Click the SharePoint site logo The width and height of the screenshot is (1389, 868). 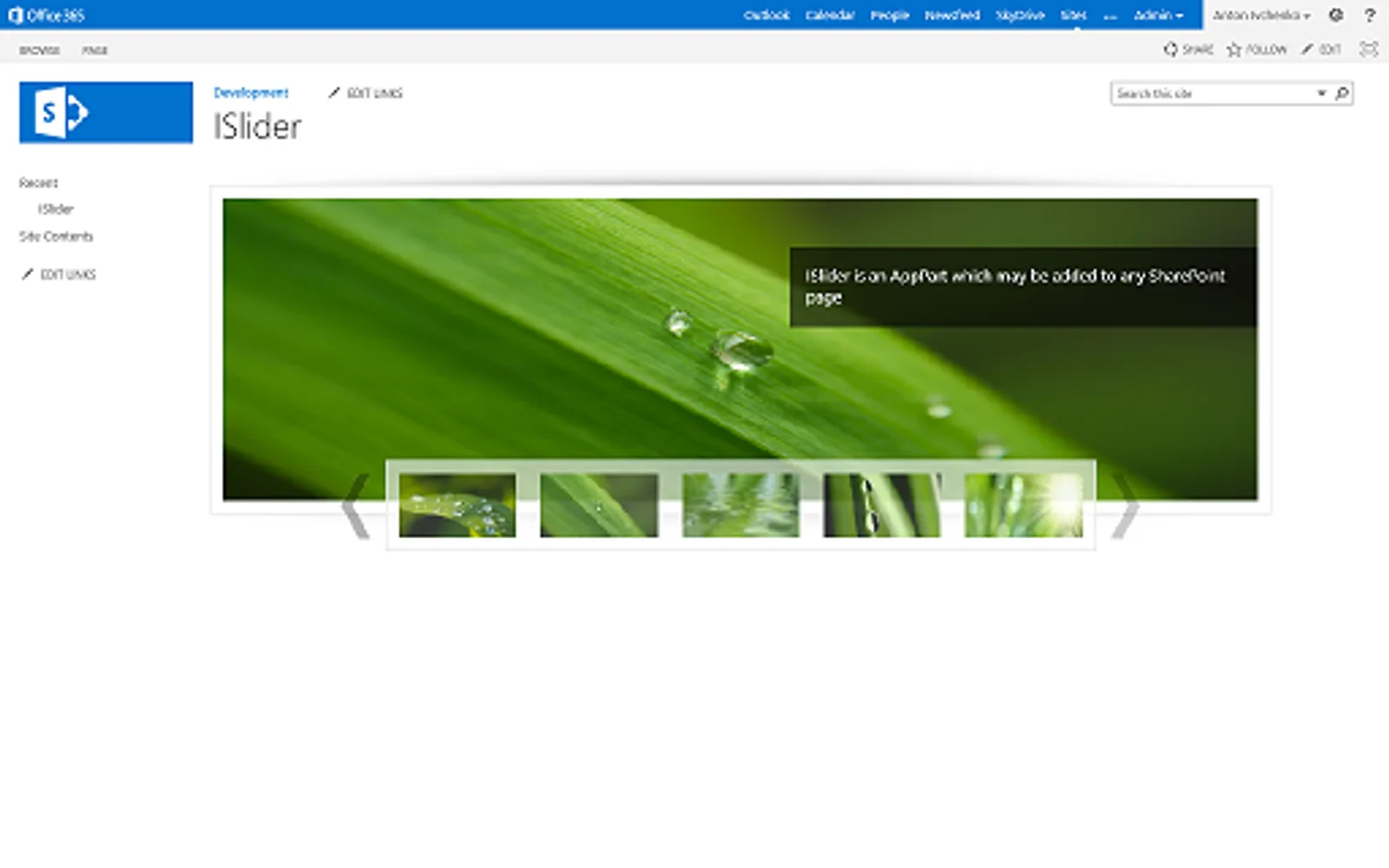106,112
